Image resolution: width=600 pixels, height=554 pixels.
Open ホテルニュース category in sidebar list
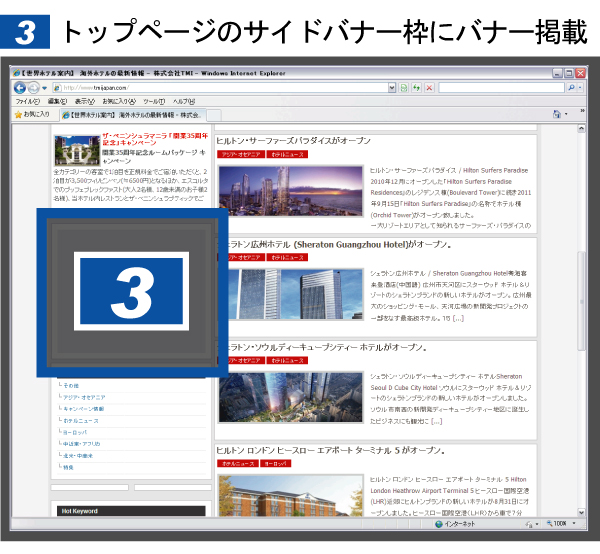point(81,420)
